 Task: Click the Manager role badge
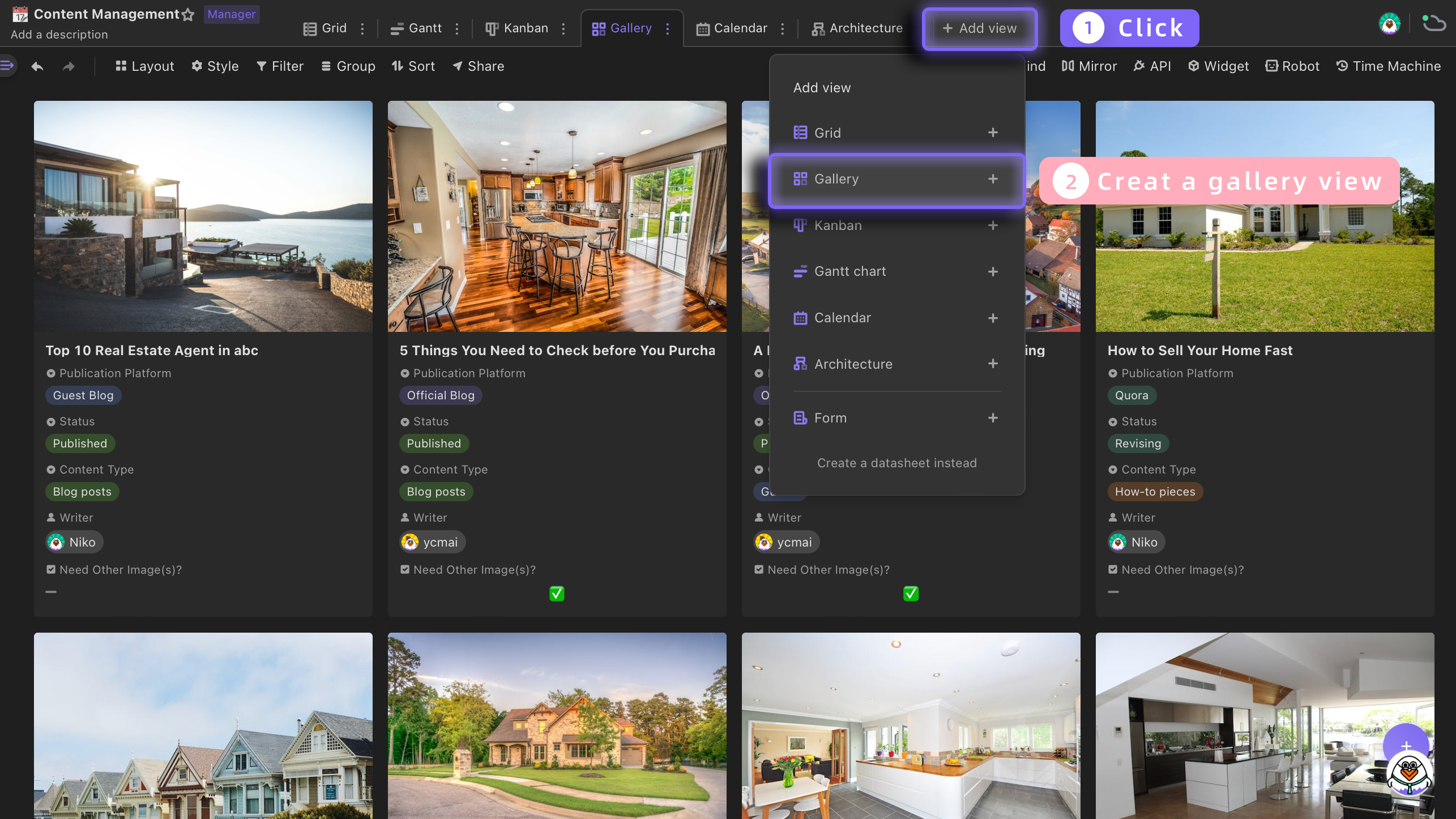(x=231, y=14)
